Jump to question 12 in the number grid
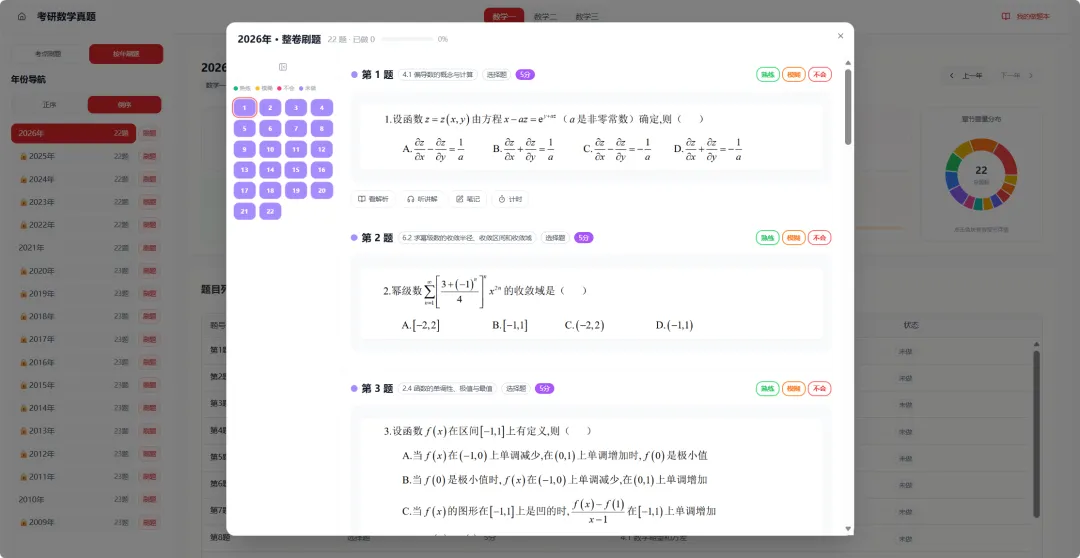 coord(322,149)
